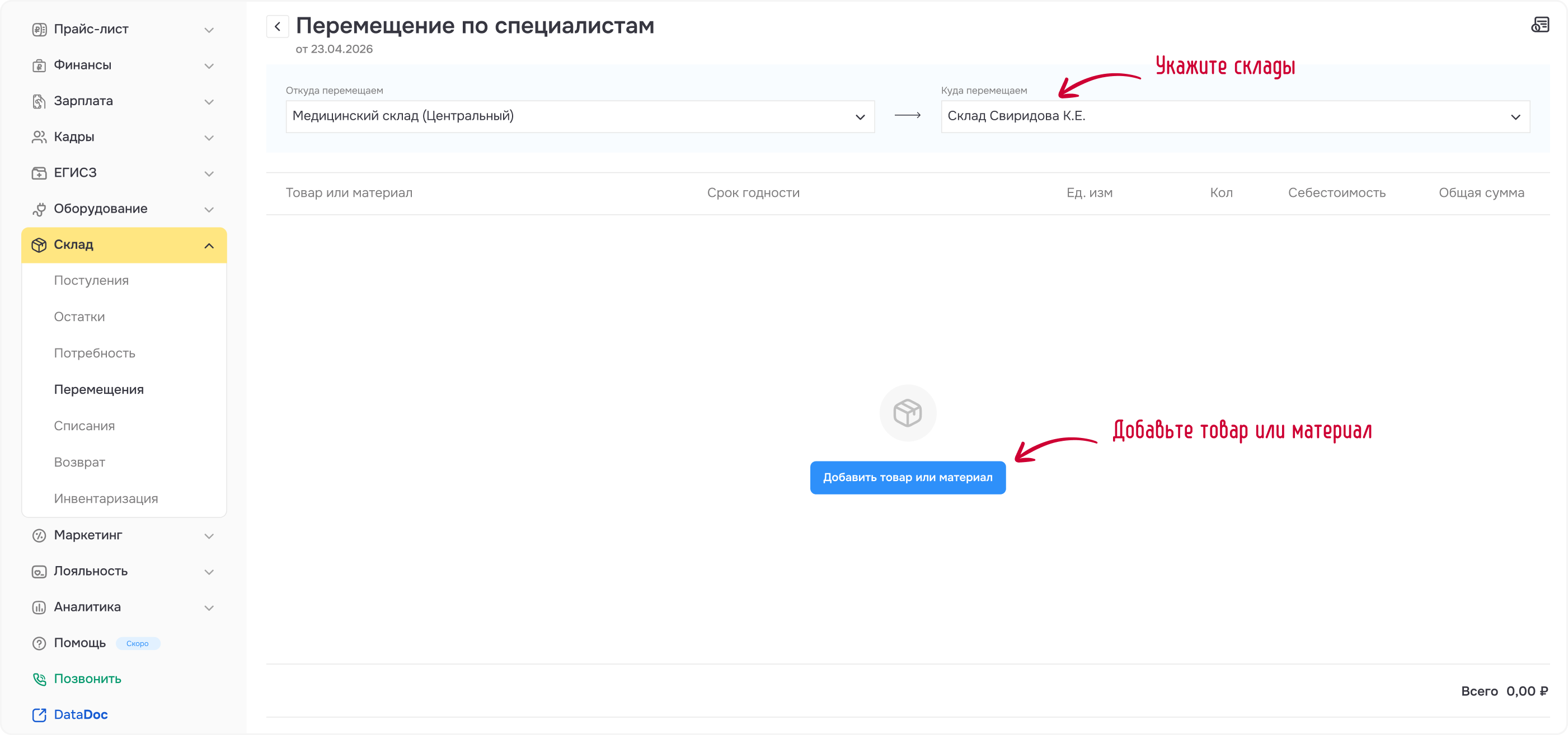This screenshot has width=1568, height=735.
Task: Click the Помощь menu label
Action: (x=79, y=643)
